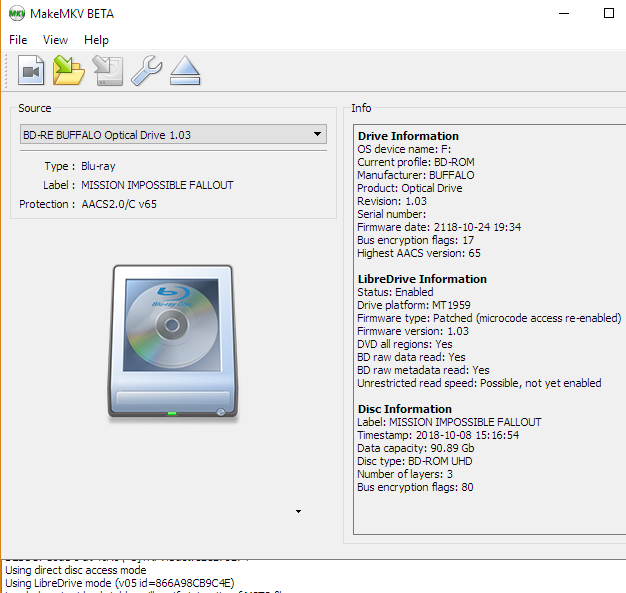
Task: Click 'Data capacity: 90.89 Gb' text
Action: tap(416, 448)
